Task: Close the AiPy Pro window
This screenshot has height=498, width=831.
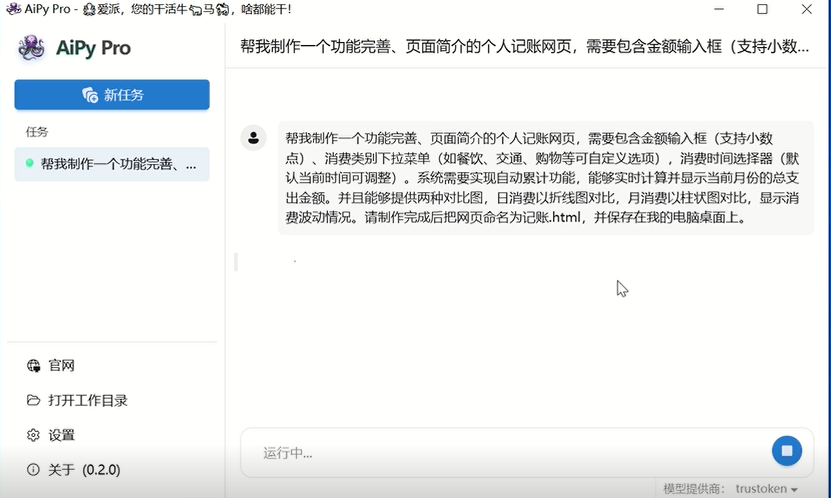Action: point(807,9)
